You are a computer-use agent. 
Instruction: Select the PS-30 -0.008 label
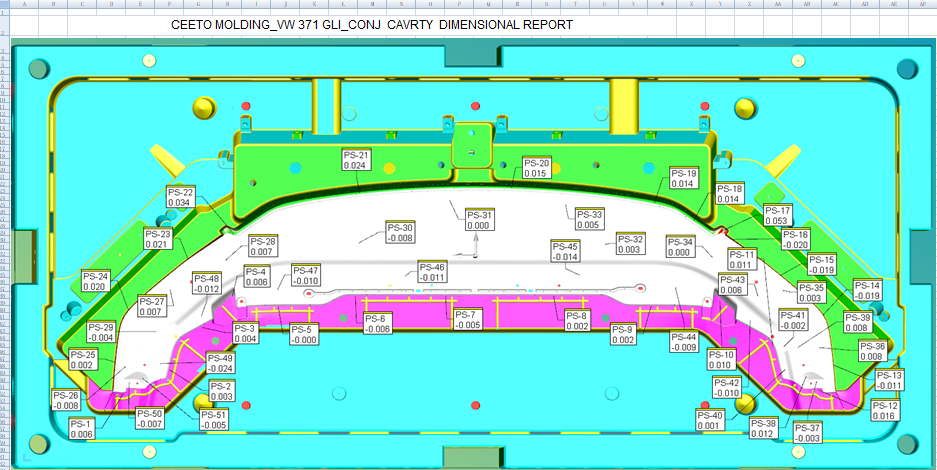(x=401, y=232)
